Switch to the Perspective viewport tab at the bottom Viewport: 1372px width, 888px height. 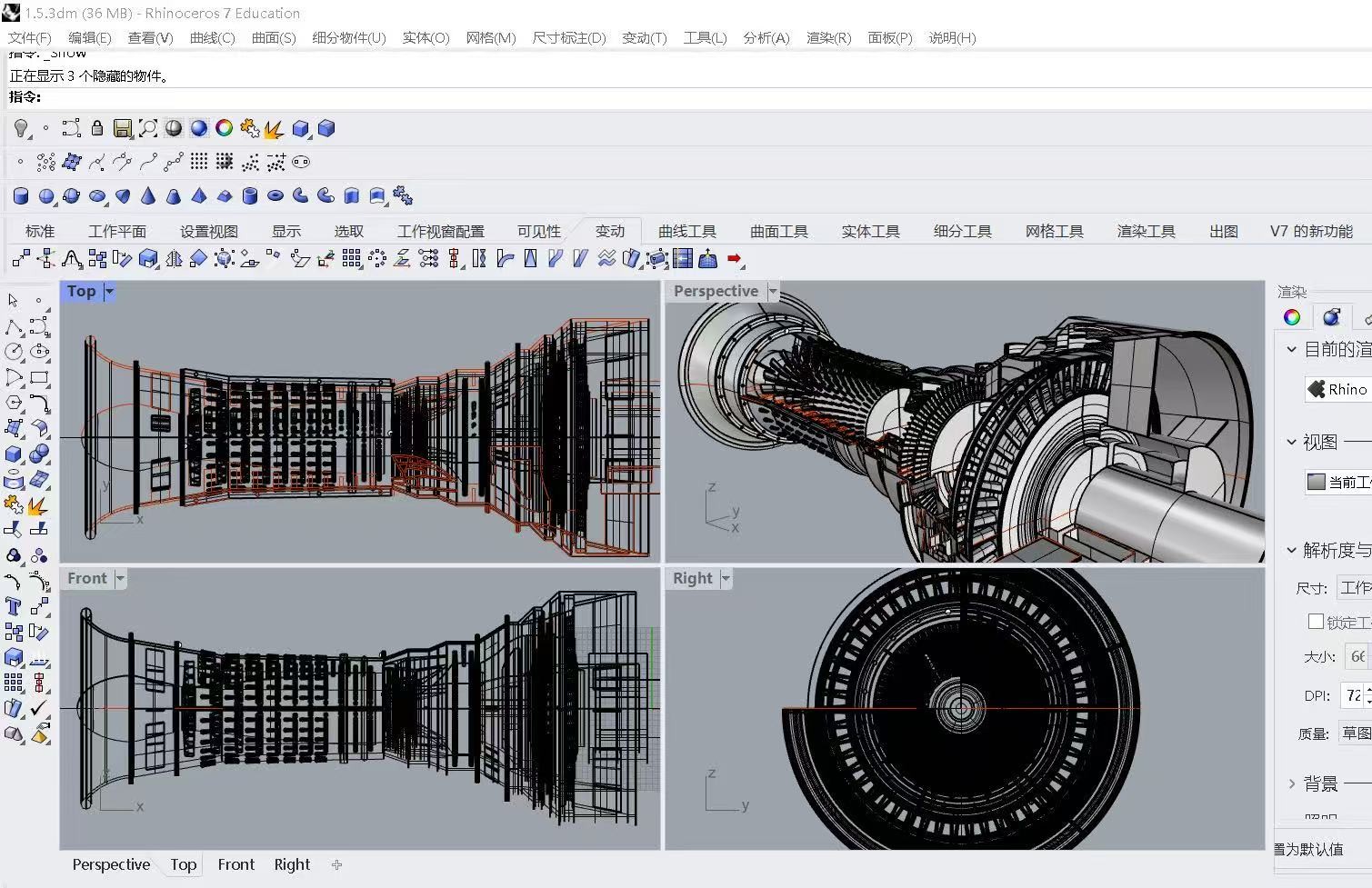(x=111, y=864)
